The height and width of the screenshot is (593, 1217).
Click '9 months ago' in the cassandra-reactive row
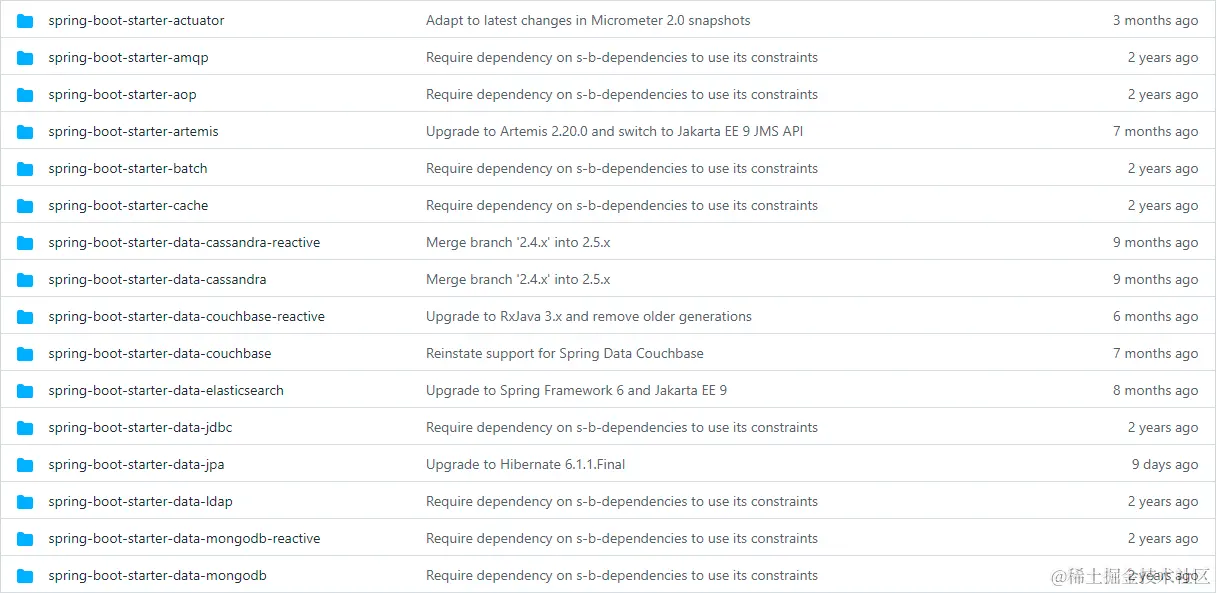pos(1155,243)
